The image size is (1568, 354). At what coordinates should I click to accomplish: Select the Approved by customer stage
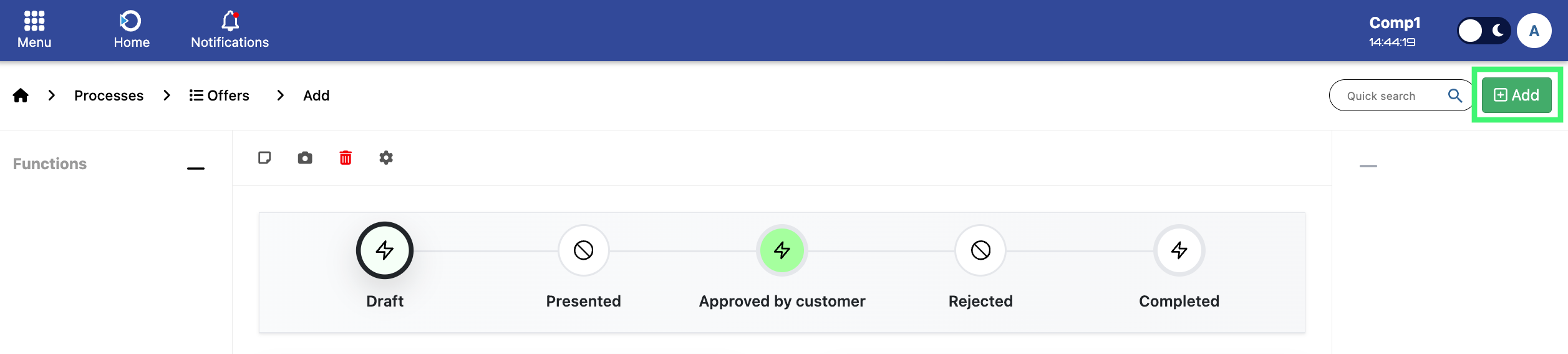[782, 250]
